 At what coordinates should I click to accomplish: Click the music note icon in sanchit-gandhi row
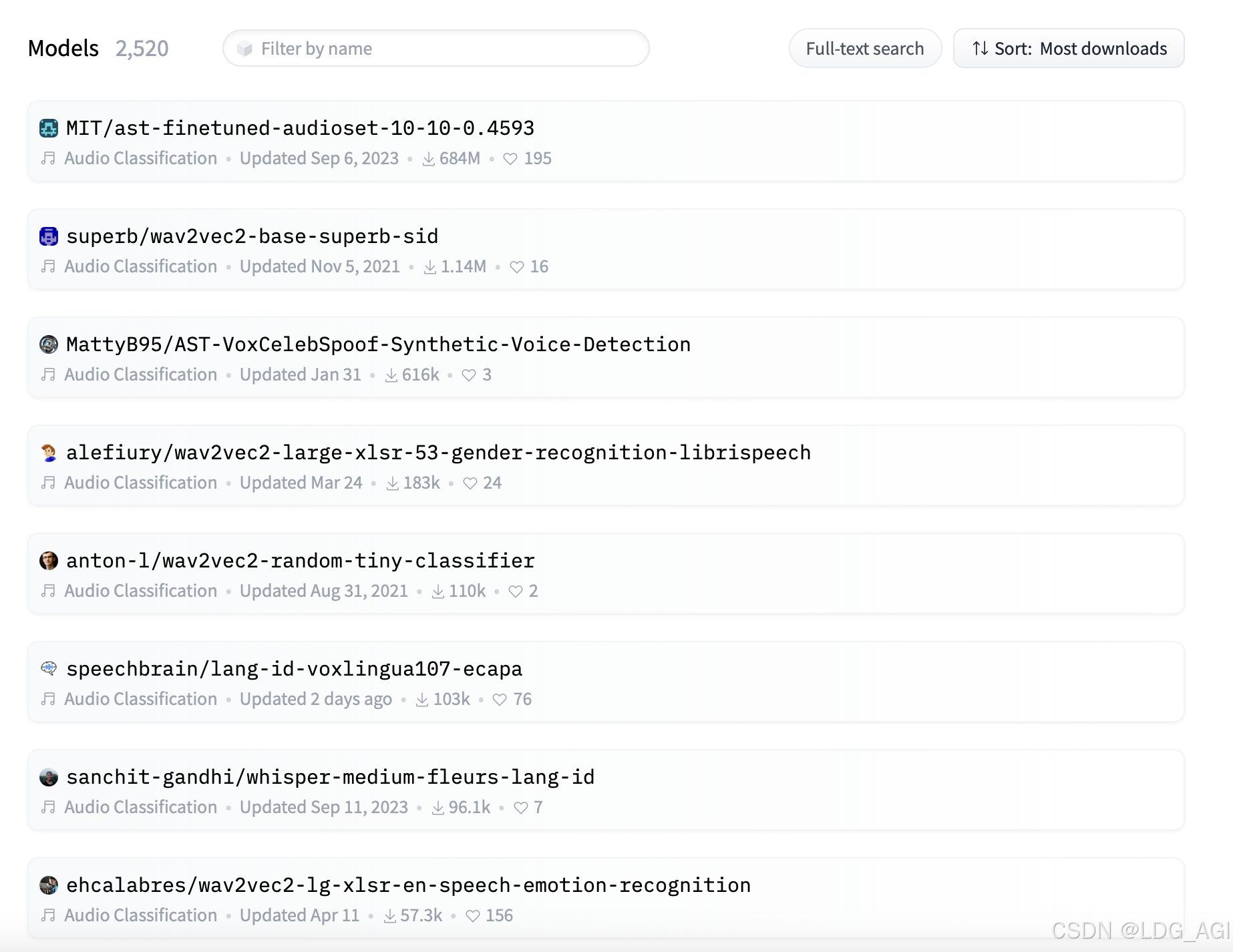(x=48, y=807)
